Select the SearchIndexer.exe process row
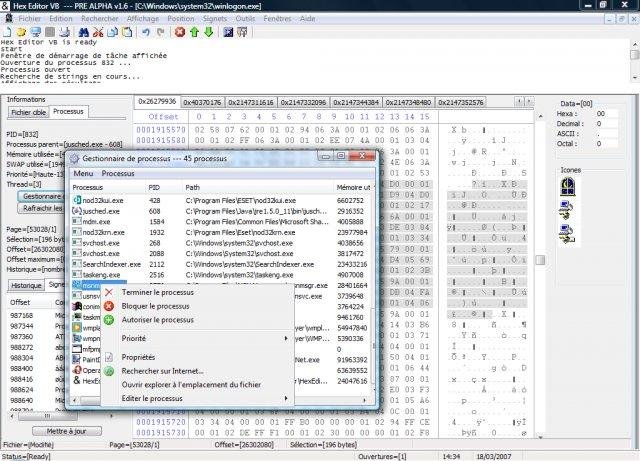The width and height of the screenshot is (640, 461). (220, 264)
